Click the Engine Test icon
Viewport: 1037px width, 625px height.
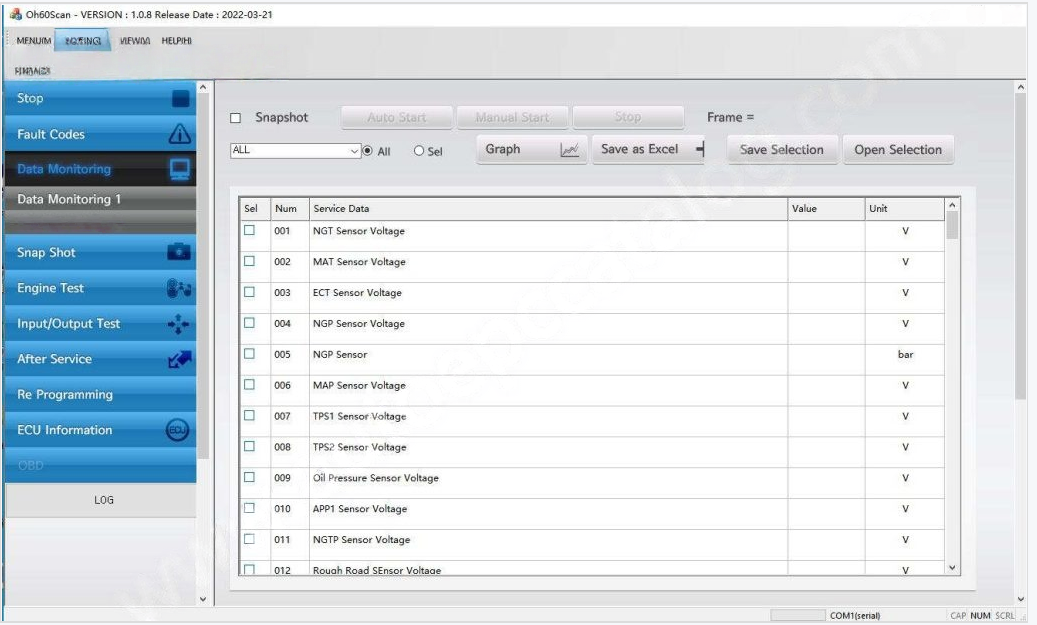pyautogui.click(x=180, y=289)
